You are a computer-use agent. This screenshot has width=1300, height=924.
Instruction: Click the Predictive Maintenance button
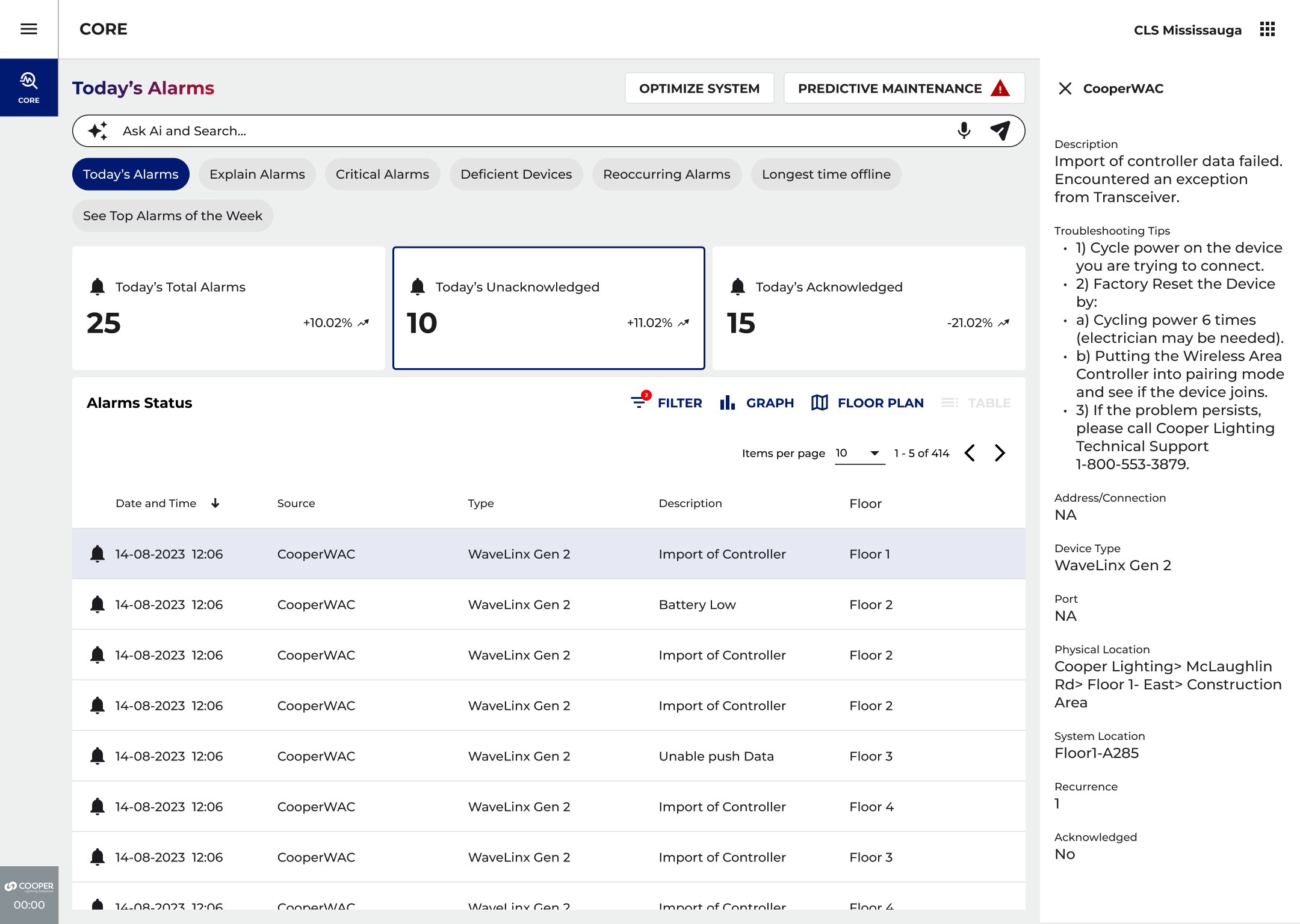pos(904,88)
